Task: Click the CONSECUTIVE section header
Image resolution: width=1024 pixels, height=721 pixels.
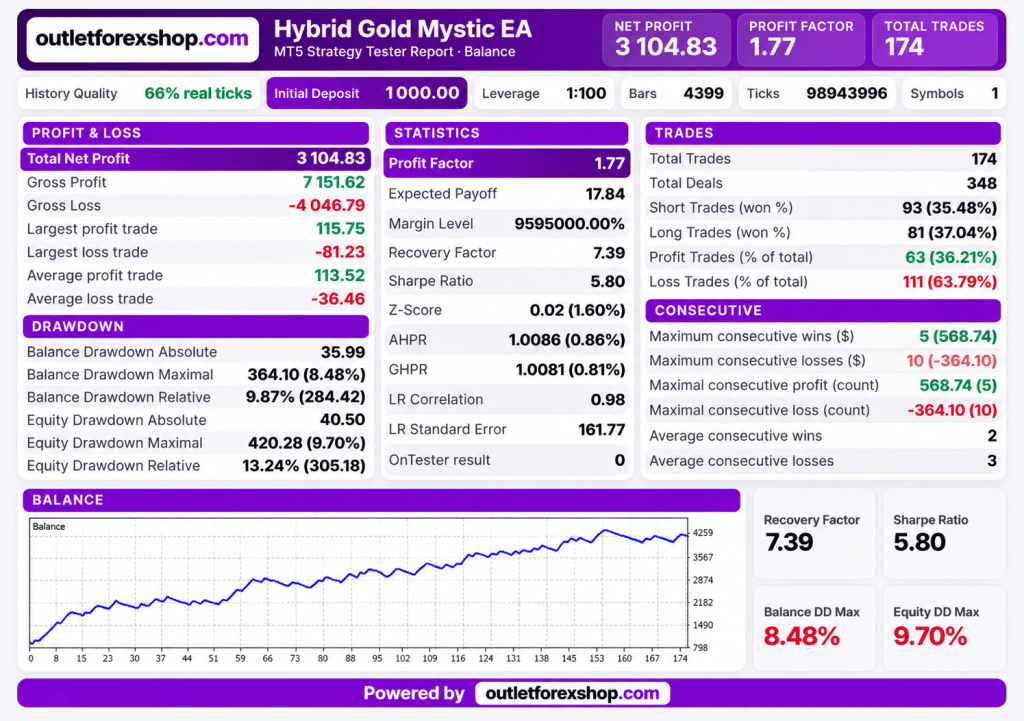Action: pyautogui.click(x=823, y=311)
